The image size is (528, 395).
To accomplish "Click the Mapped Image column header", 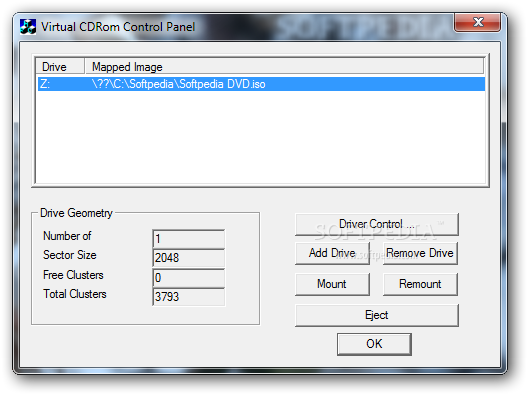I will click(285, 67).
